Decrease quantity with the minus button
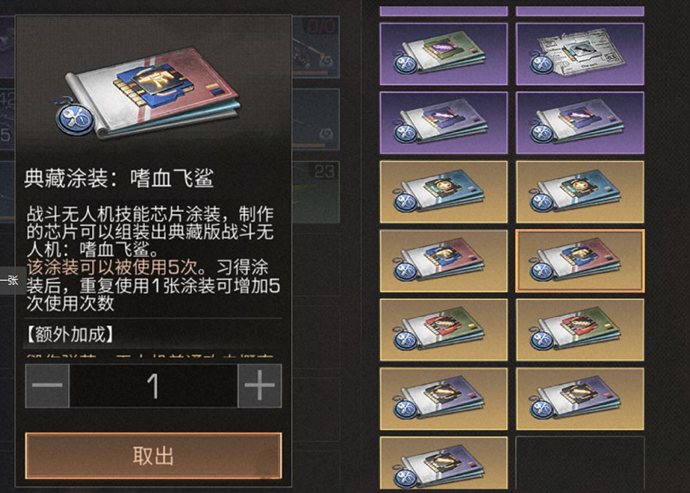Image resolution: width=690 pixels, height=493 pixels. (x=48, y=386)
